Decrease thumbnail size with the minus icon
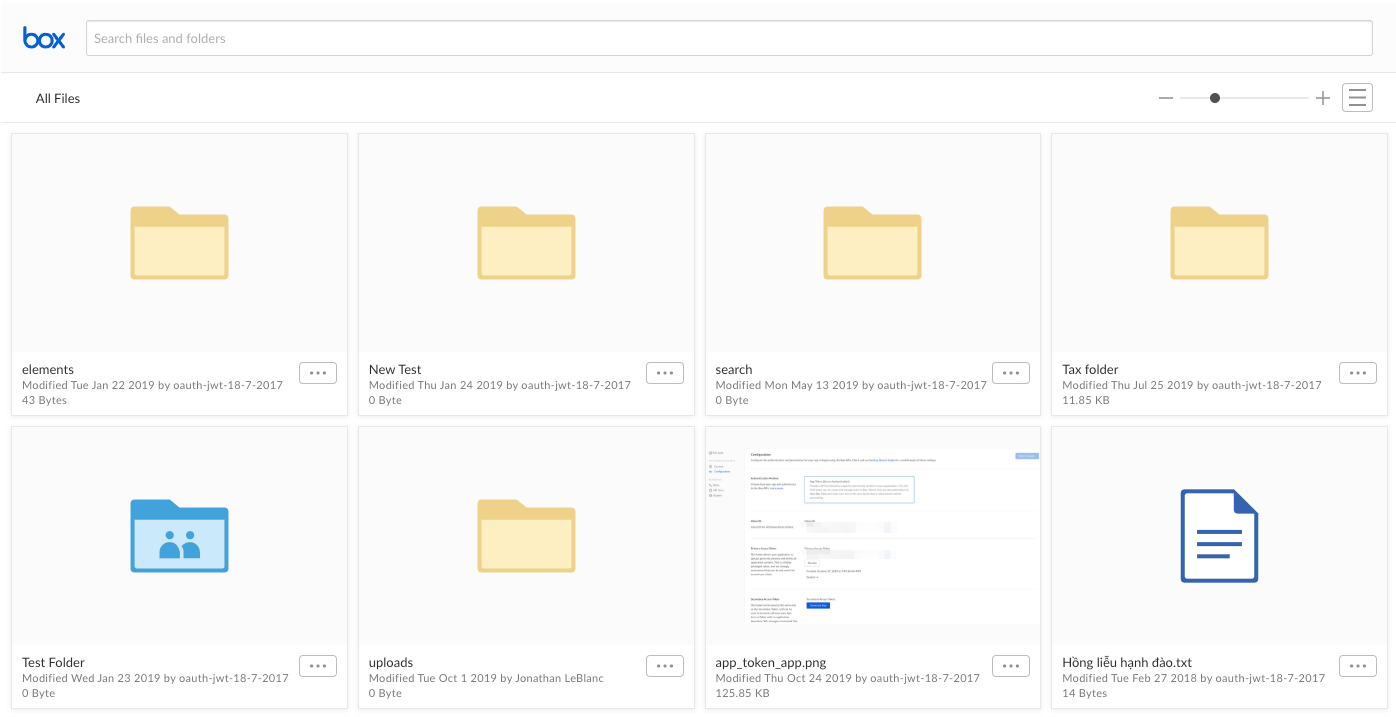Screen dimensions: 1396x717 1165,97
